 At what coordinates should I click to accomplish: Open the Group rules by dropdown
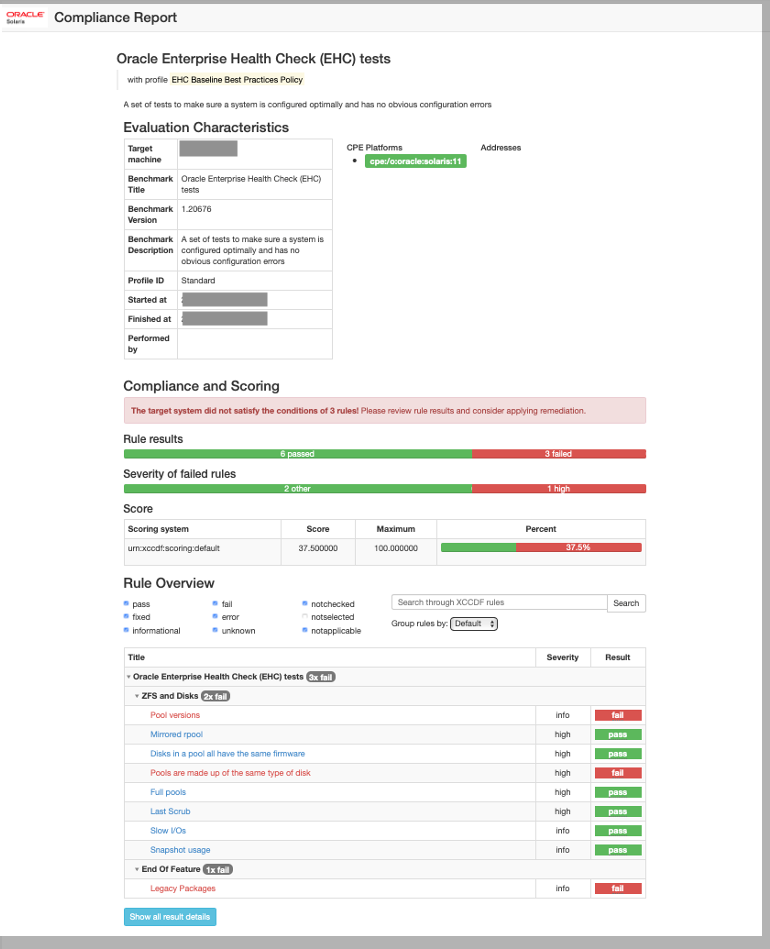[x=474, y=623]
